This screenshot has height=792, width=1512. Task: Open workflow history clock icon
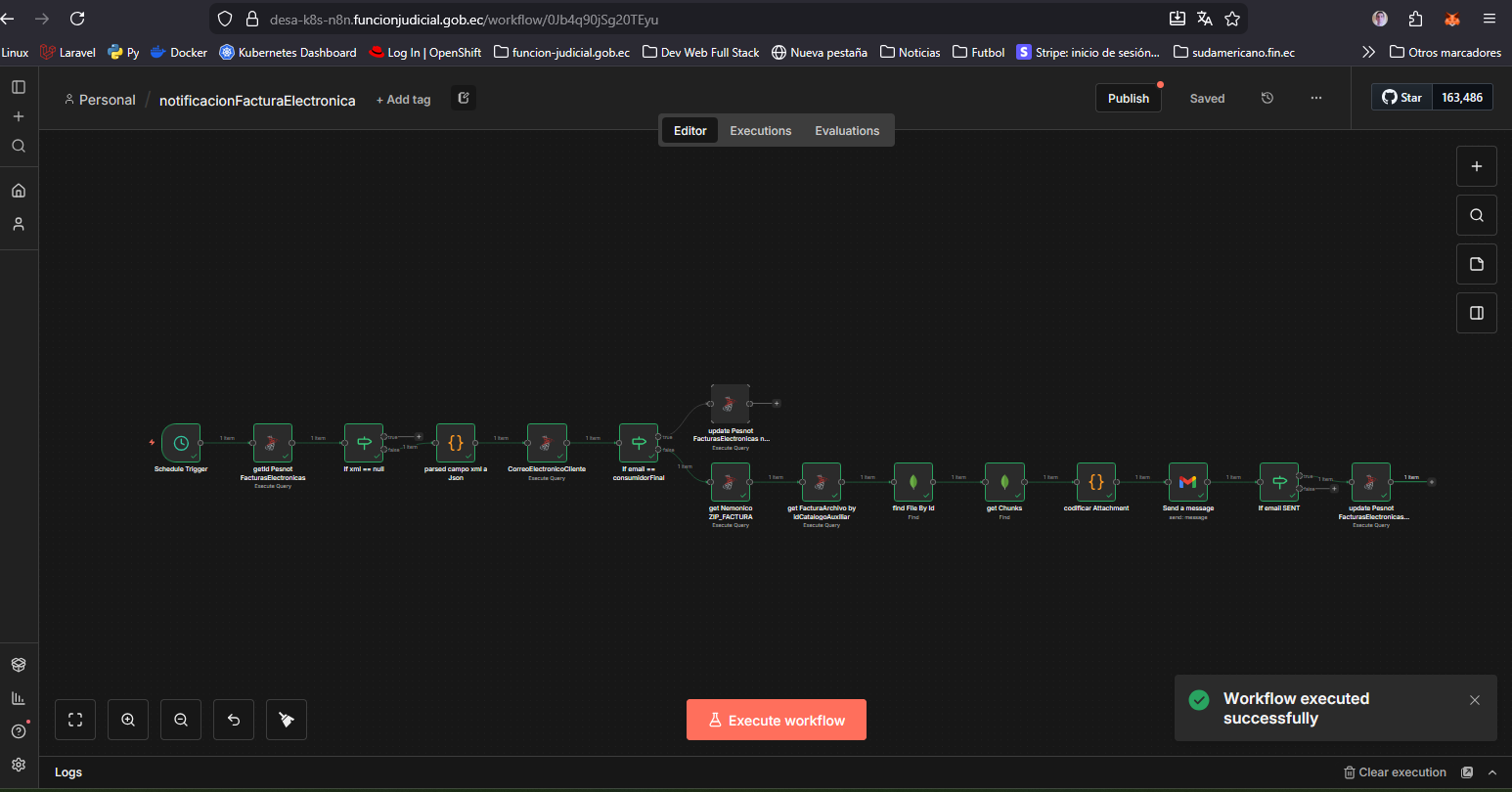pos(1267,98)
